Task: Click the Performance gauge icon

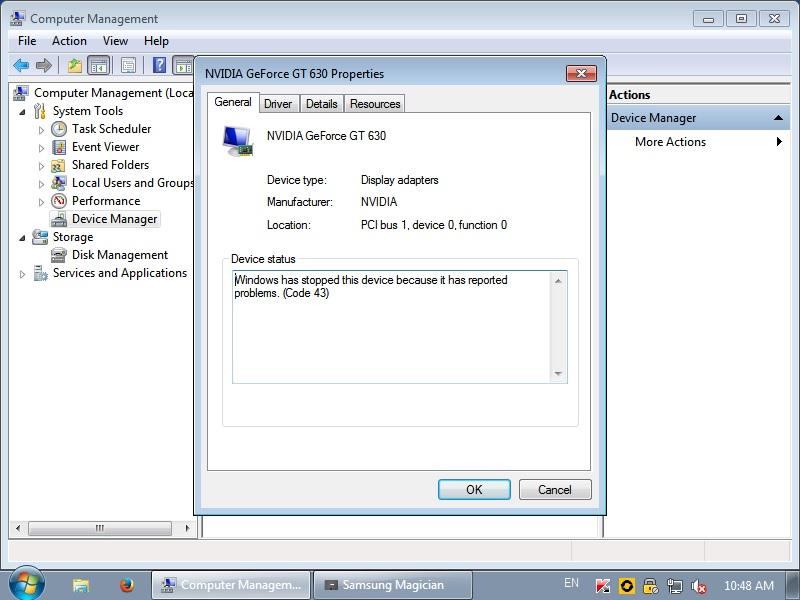Action: click(x=59, y=201)
